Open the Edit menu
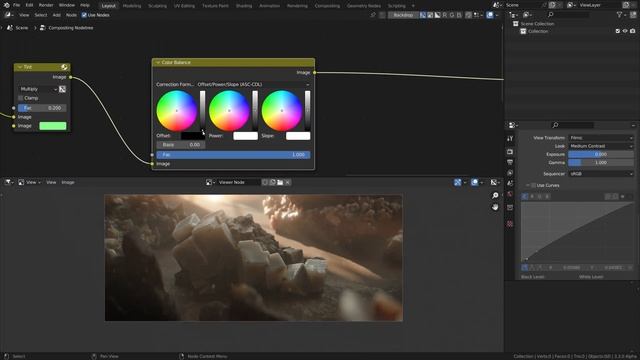This screenshot has width=640, height=360. (29, 5)
